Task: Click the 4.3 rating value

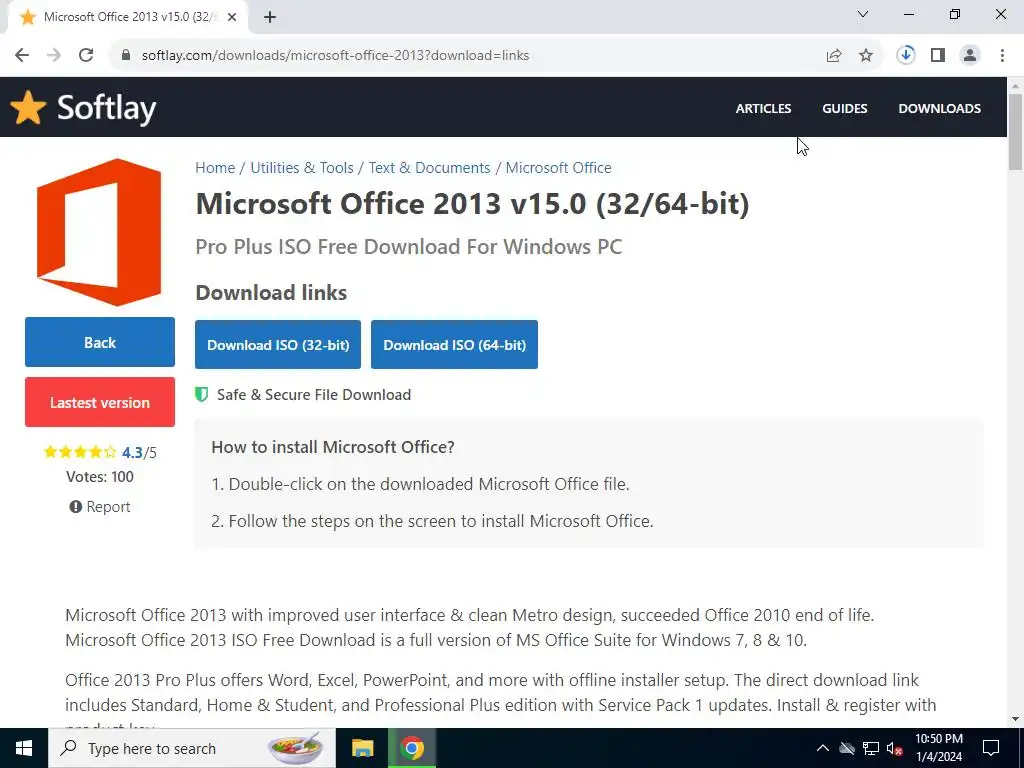Action: point(132,453)
